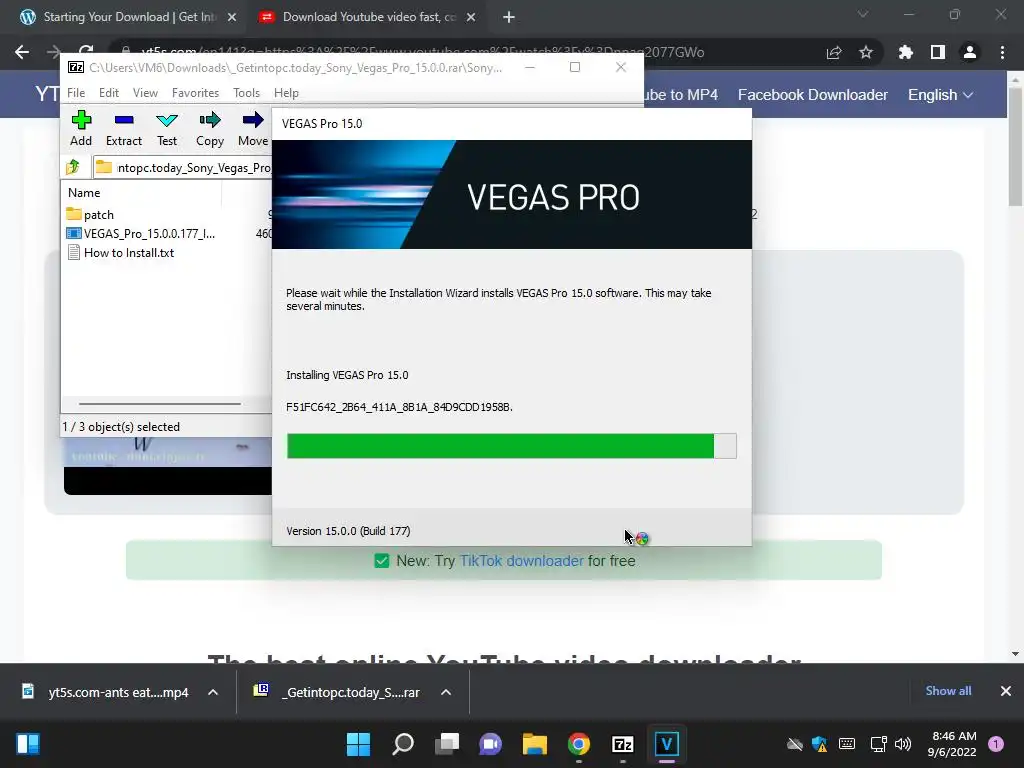Open Windows taskbar search
This screenshot has width=1024, height=768.
point(402,744)
